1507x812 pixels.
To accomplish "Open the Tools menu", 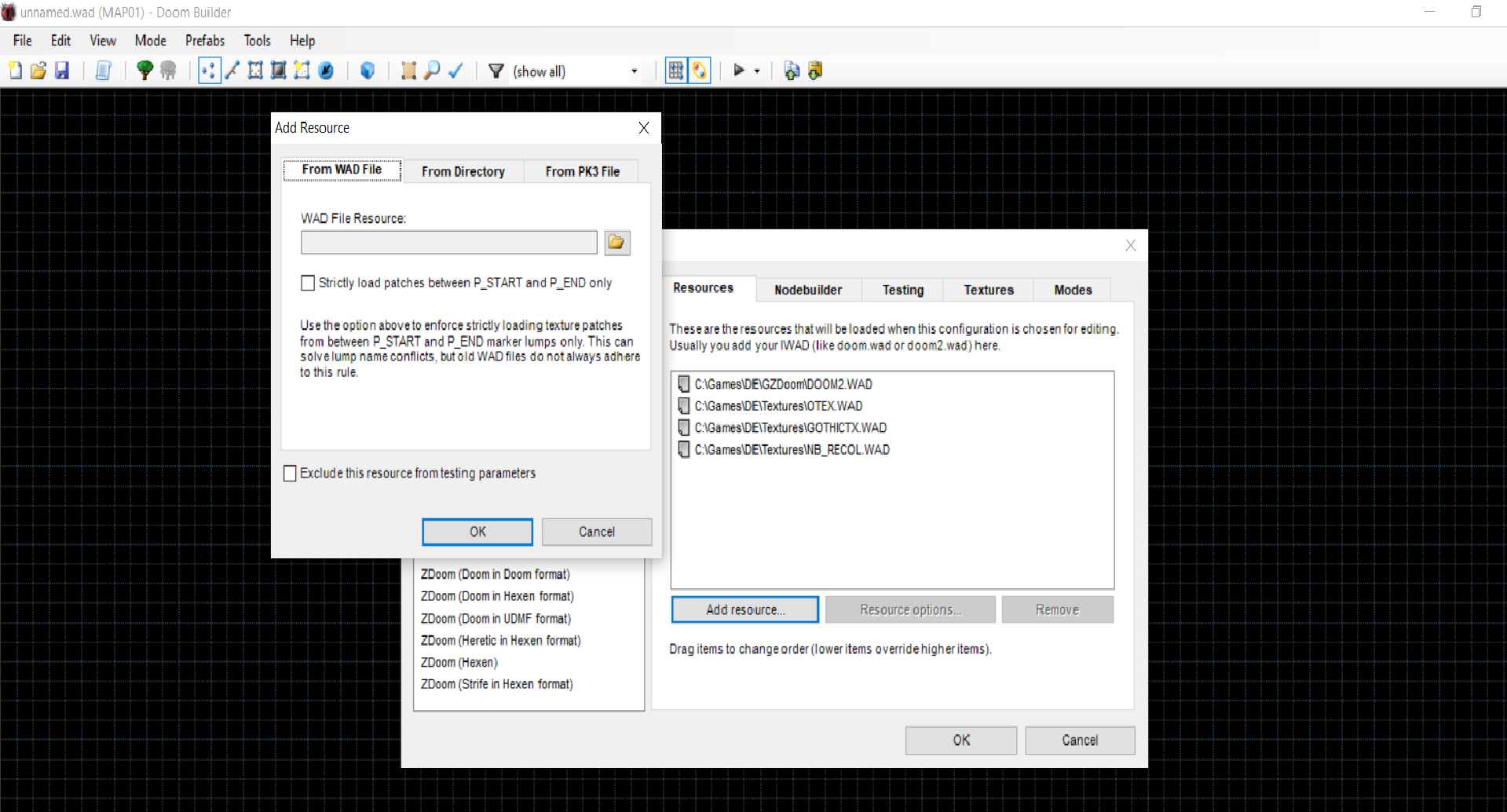I will tap(257, 41).
